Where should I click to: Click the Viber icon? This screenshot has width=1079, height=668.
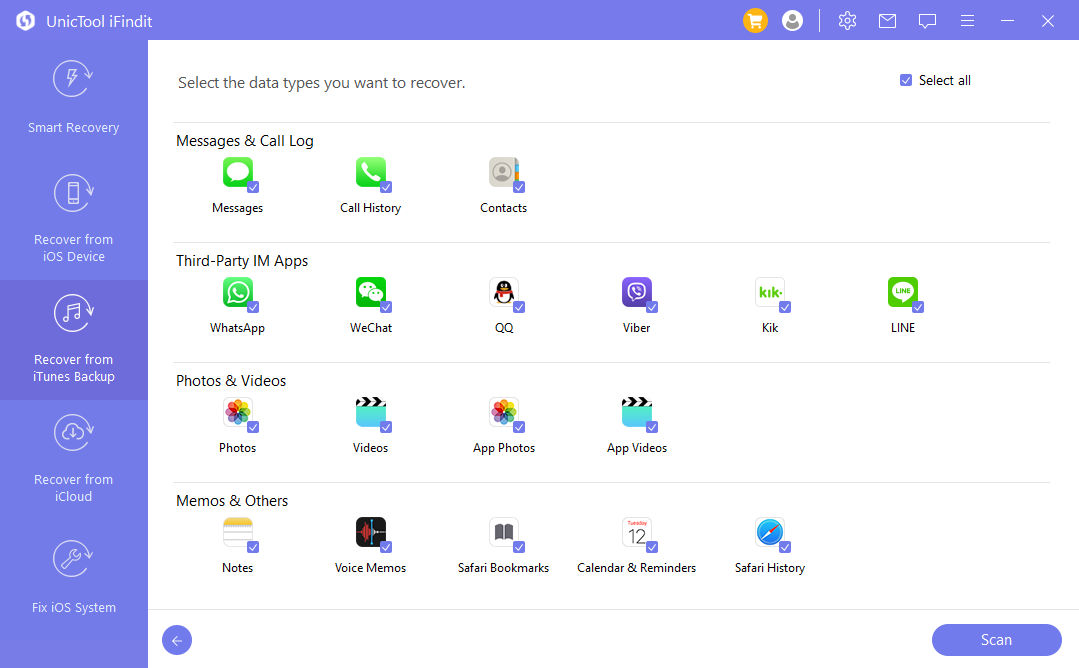click(637, 292)
